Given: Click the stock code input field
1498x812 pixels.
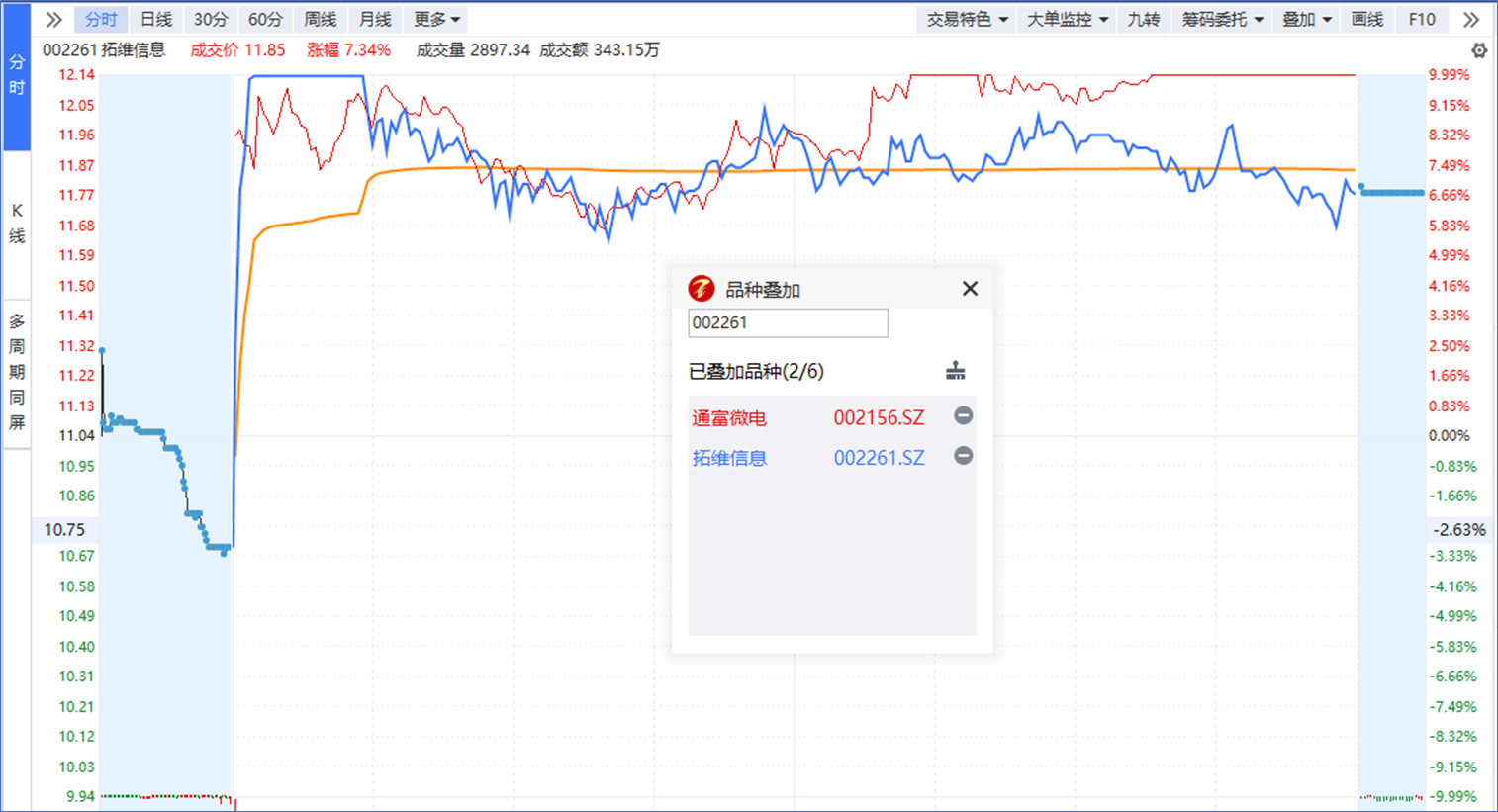Looking at the screenshot, I should [788, 323].
